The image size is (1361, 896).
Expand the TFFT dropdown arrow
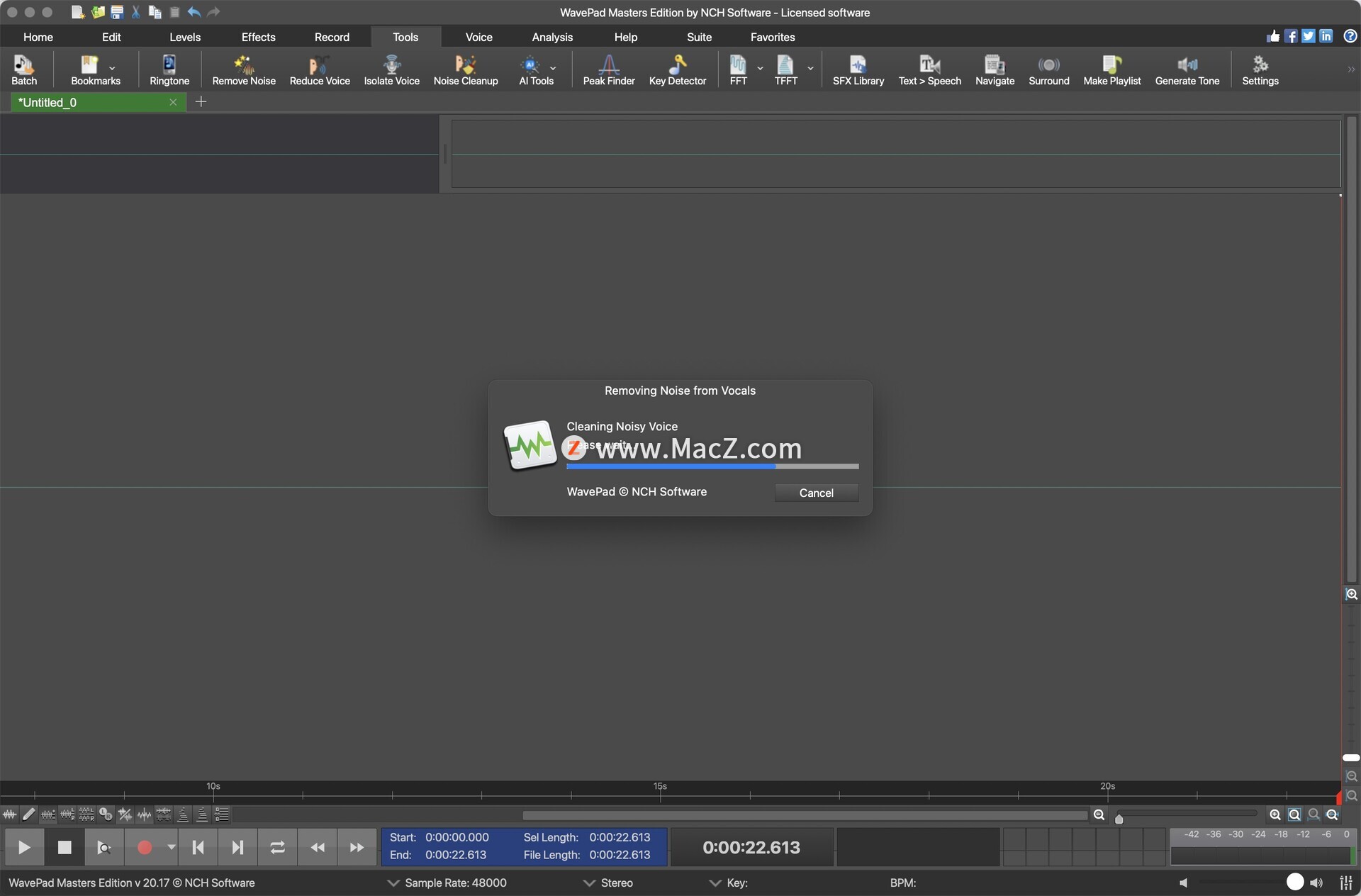(x=810, y=69)
